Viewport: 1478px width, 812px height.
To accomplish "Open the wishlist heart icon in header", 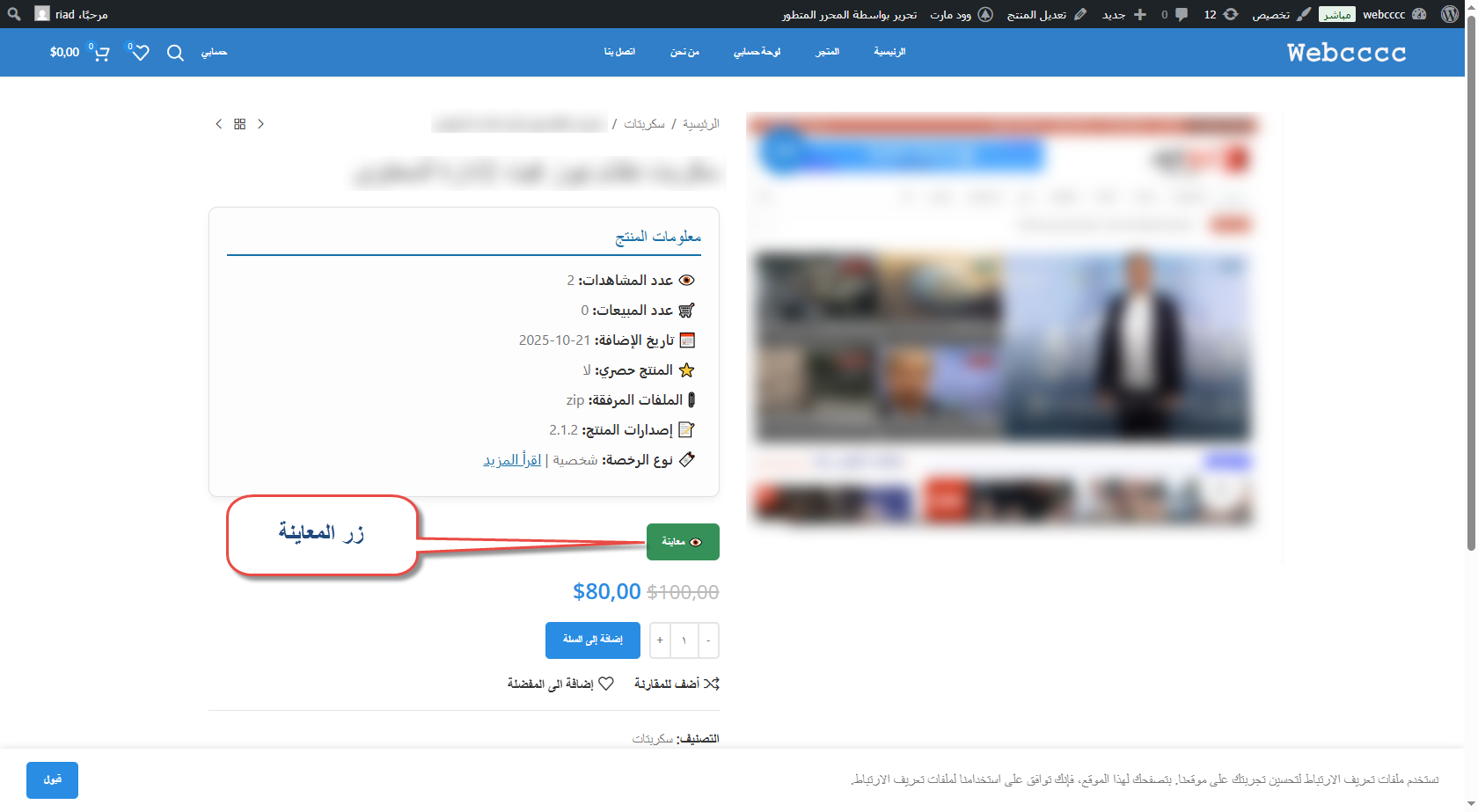I will pos(140,53).
